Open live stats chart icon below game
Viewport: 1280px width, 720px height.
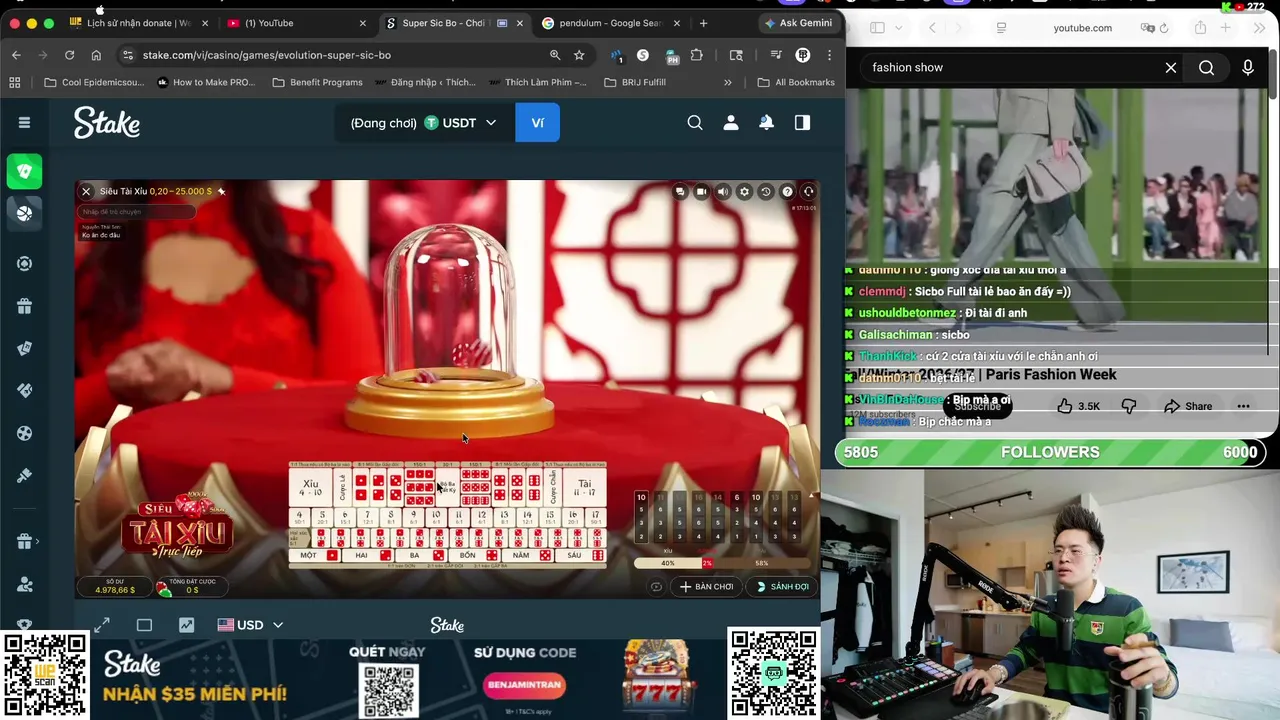point(186,625)
